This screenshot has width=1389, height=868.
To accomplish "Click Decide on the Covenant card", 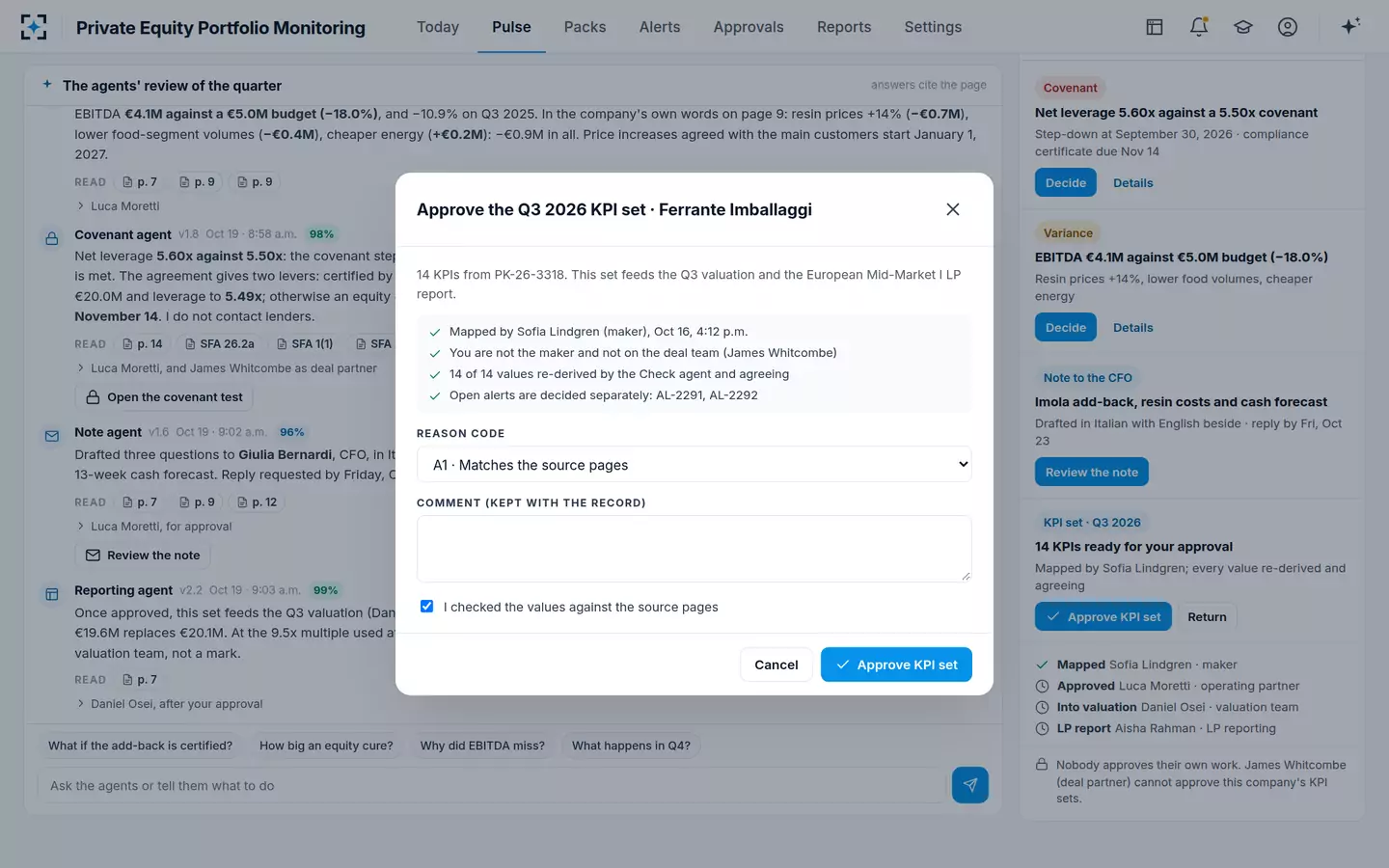I will point(1066,182).
